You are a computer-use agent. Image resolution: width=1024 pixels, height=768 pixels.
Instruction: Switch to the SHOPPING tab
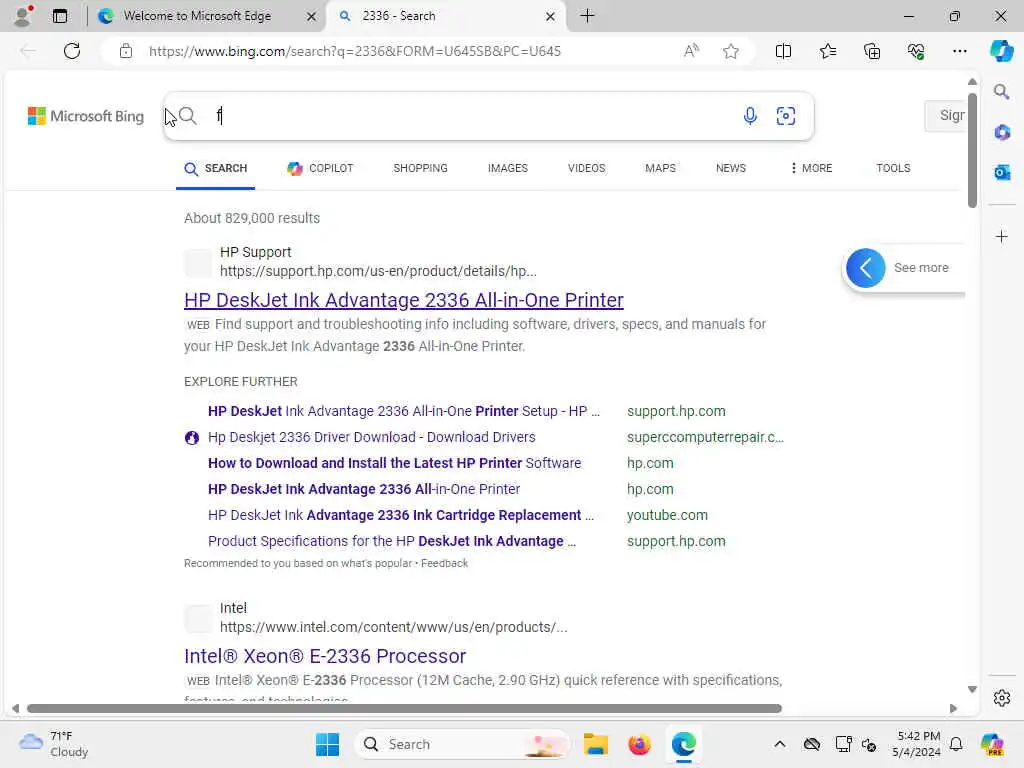click(x=421, y=168)
